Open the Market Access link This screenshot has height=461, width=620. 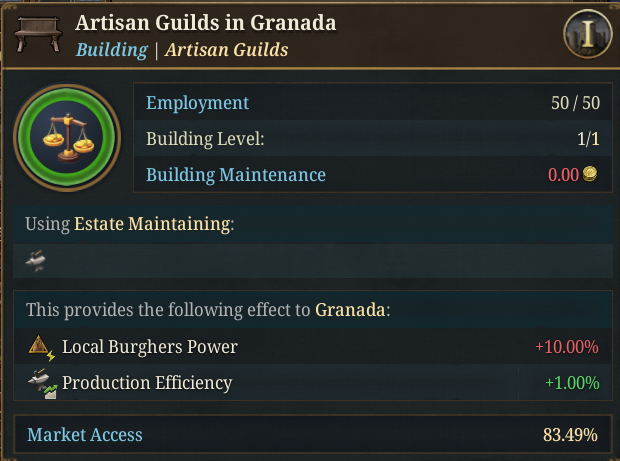[85, 435]
